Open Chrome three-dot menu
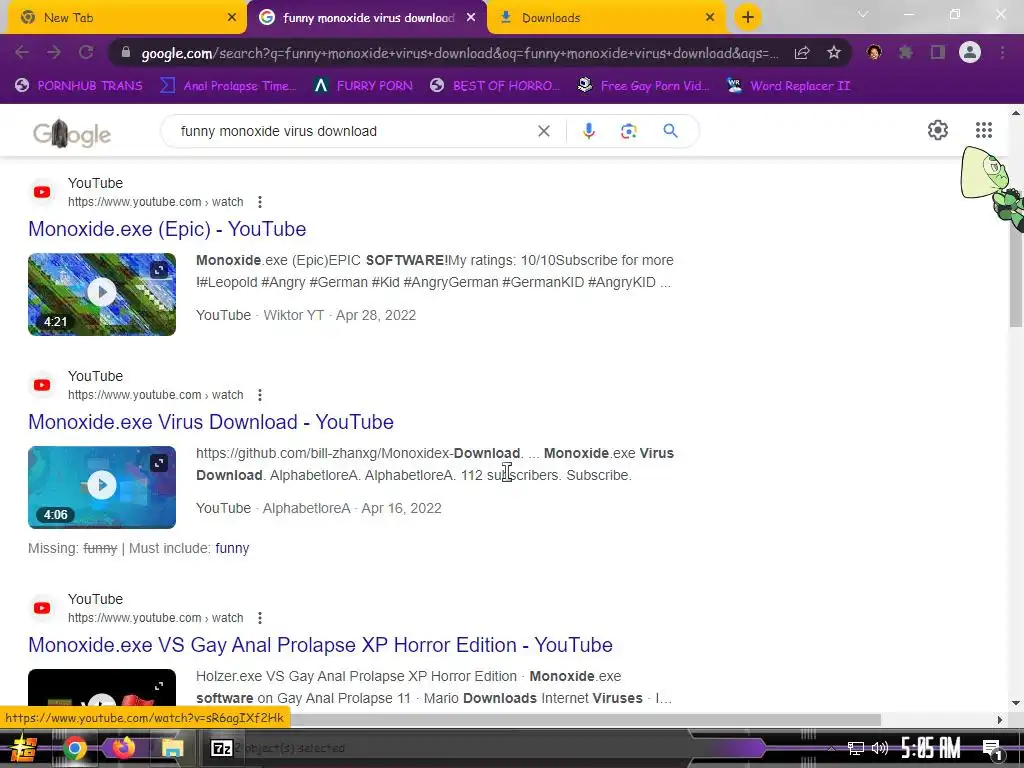Viewport: 1024px width, 768px height. click(1002, 52)
